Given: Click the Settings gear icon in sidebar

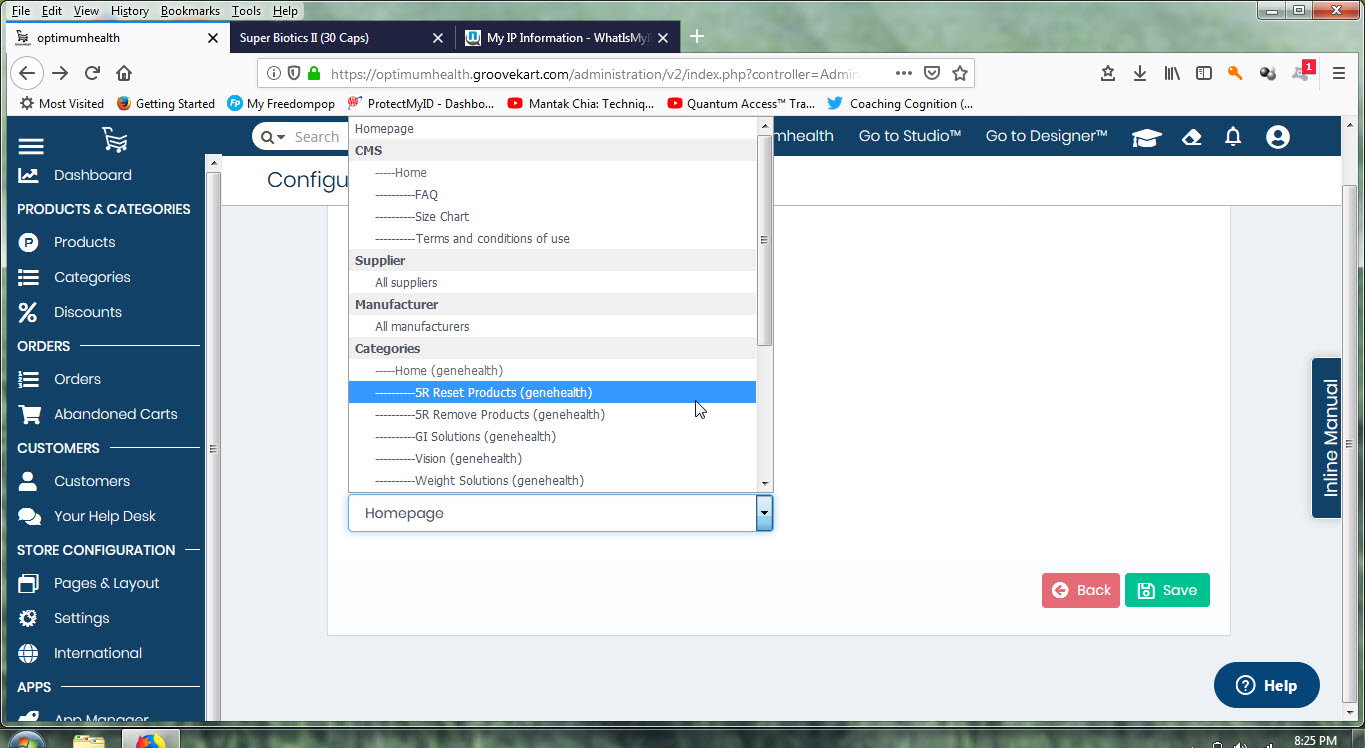Looking at the screenshot, I should 28,618.
